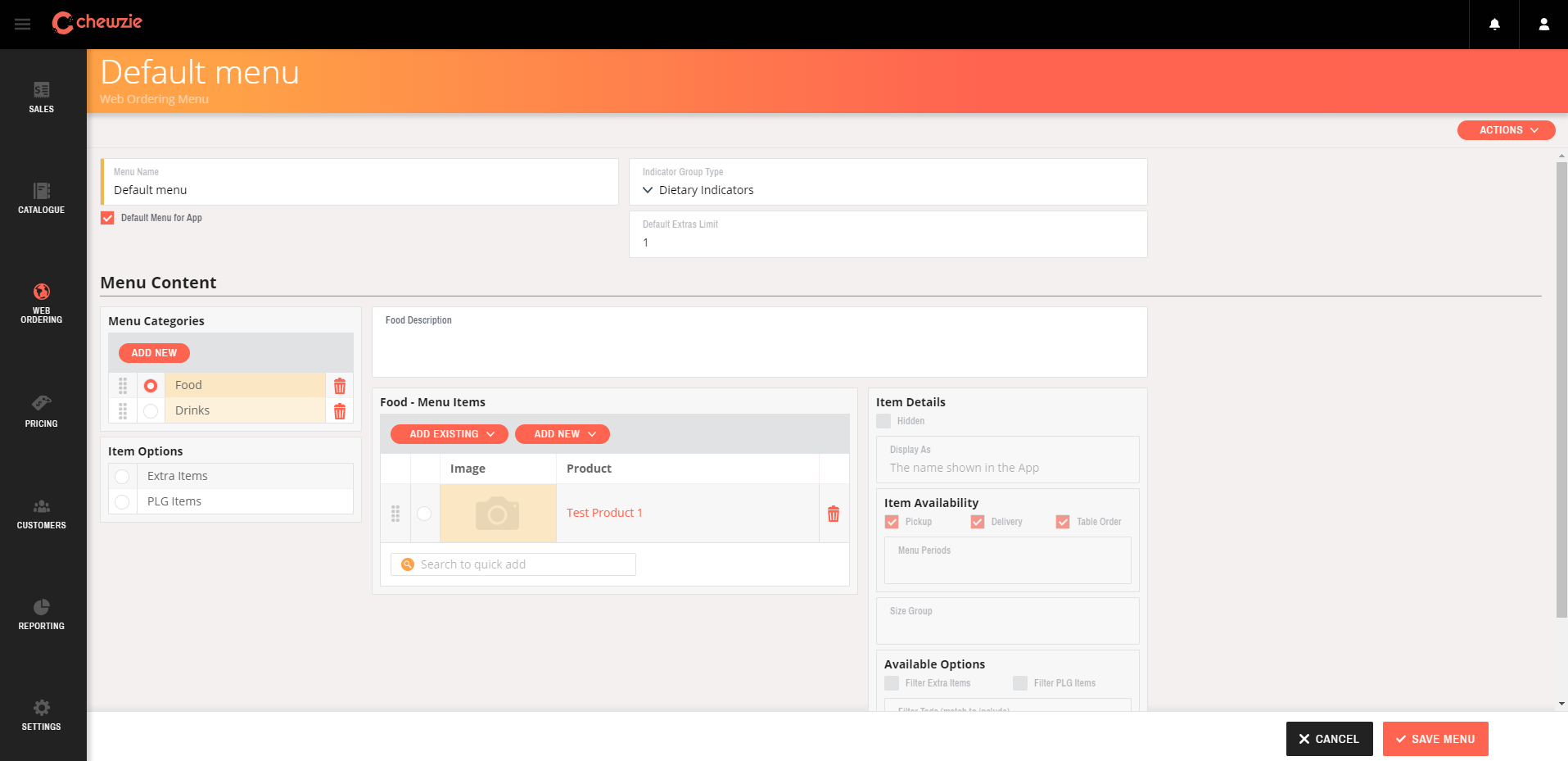Open the Indicator Group Type dropdown
The image size is (1568, 761).
(888, 182)
